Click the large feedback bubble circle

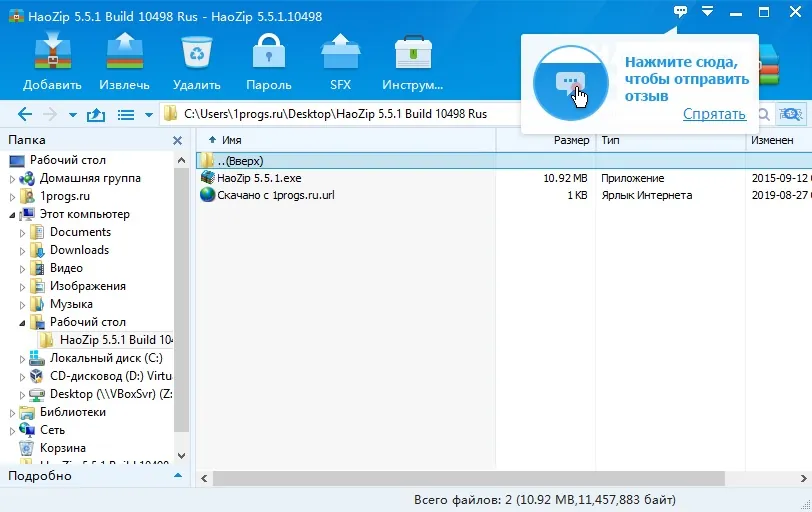(571, 83)
